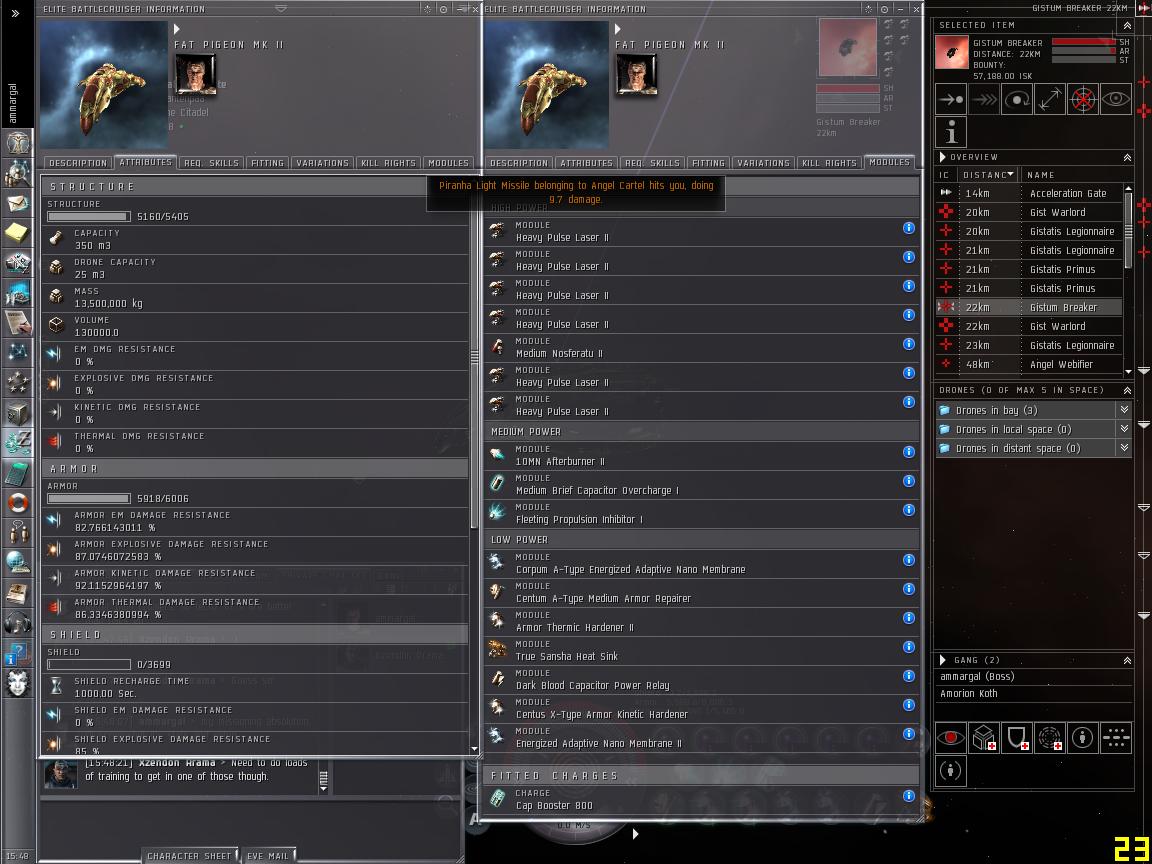Select Acceleration Gate in overview

1029,193
